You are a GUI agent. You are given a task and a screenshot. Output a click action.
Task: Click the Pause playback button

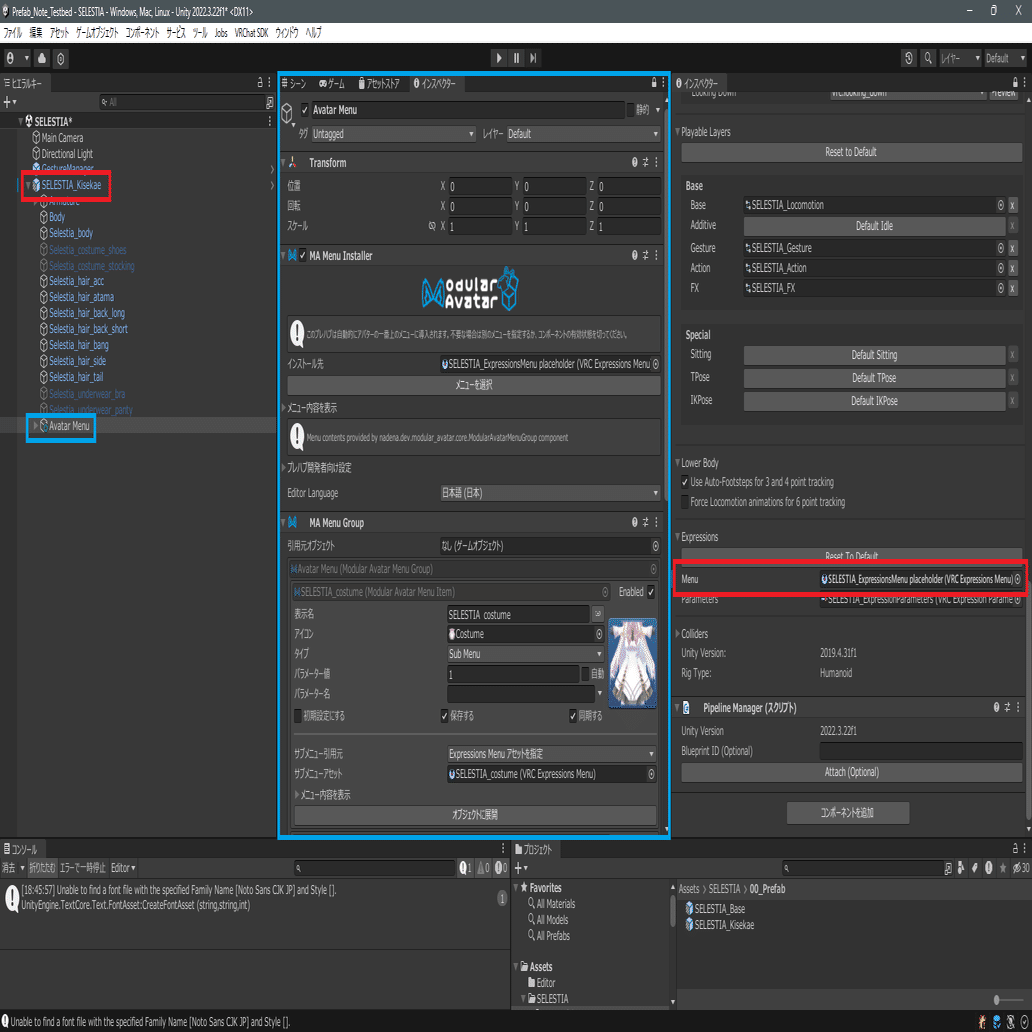pos(516,58)
